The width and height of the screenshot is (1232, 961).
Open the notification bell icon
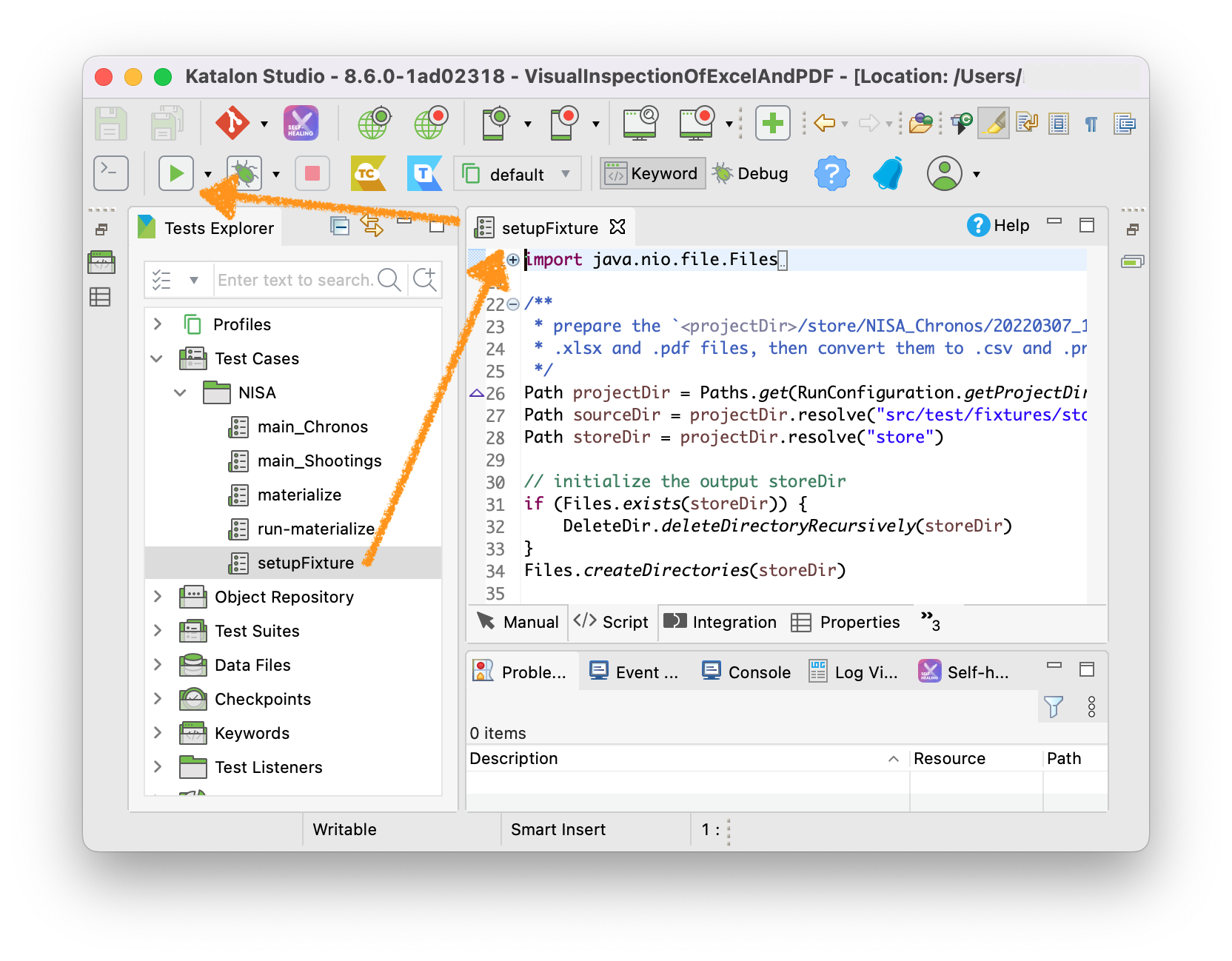coord(888,173)
